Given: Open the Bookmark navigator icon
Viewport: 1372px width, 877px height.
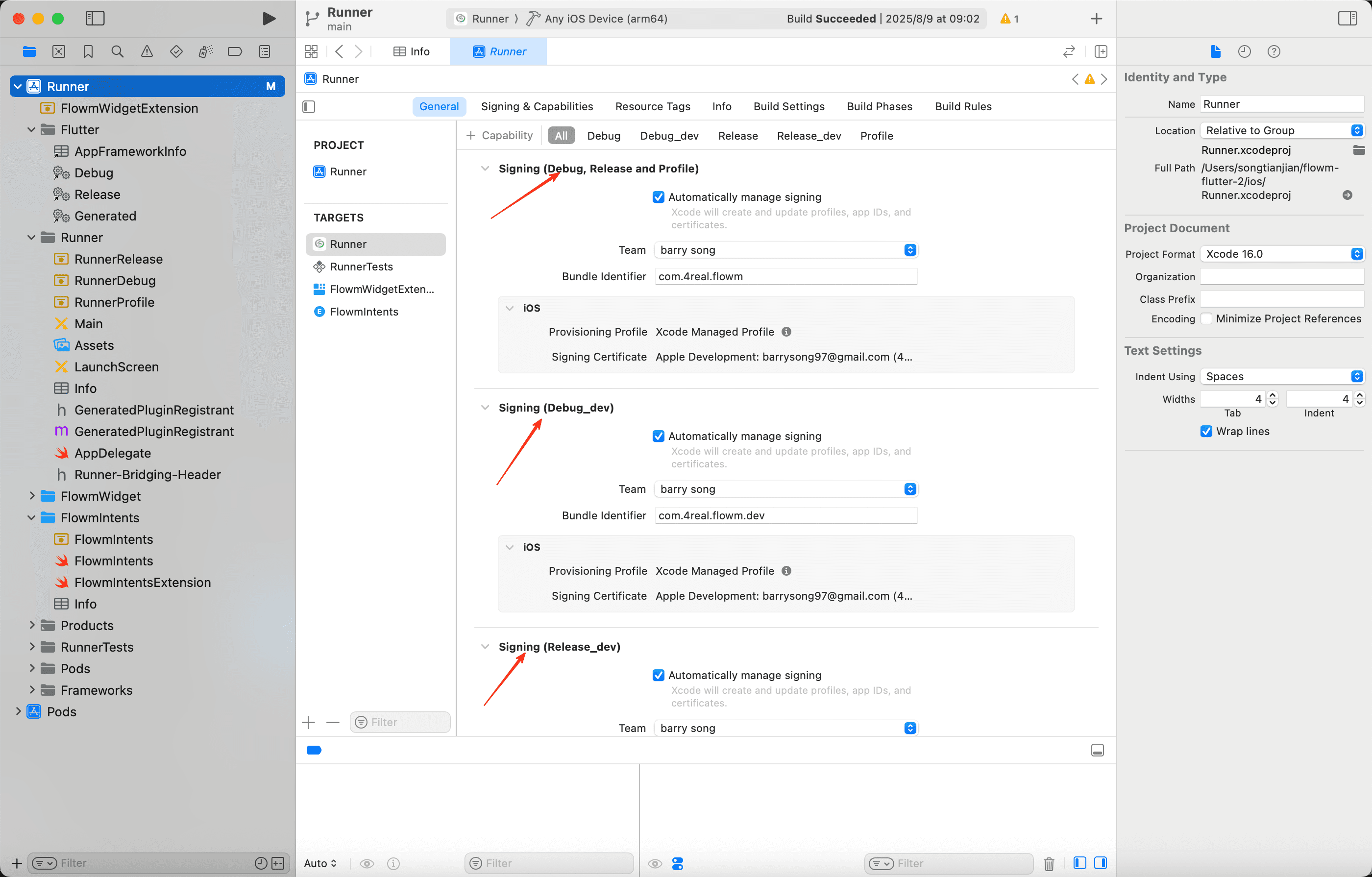Looking at the screenshot, I should coord(88,51).
